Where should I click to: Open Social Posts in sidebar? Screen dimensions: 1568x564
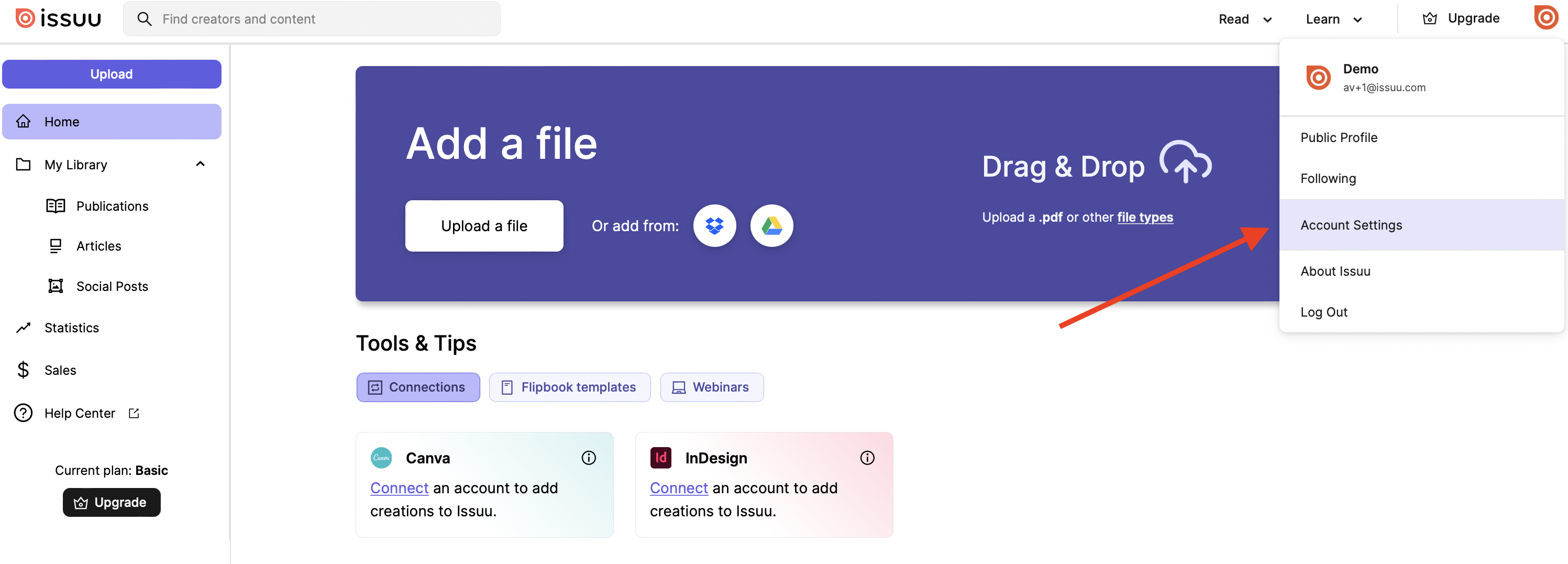(112, 286)
